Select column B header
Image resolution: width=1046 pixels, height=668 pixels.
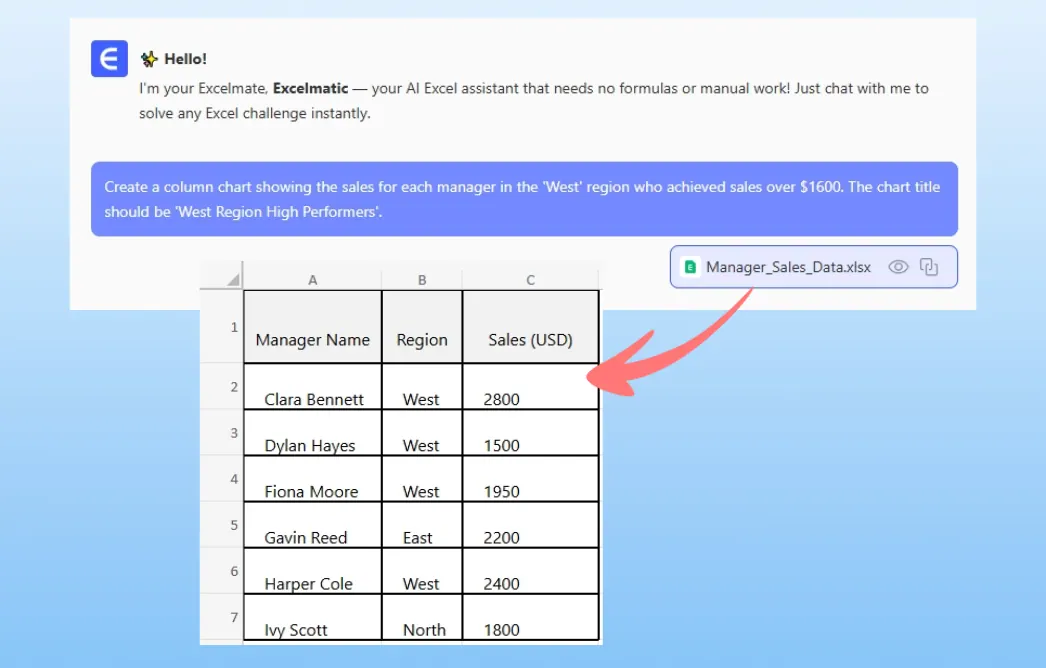421,280
